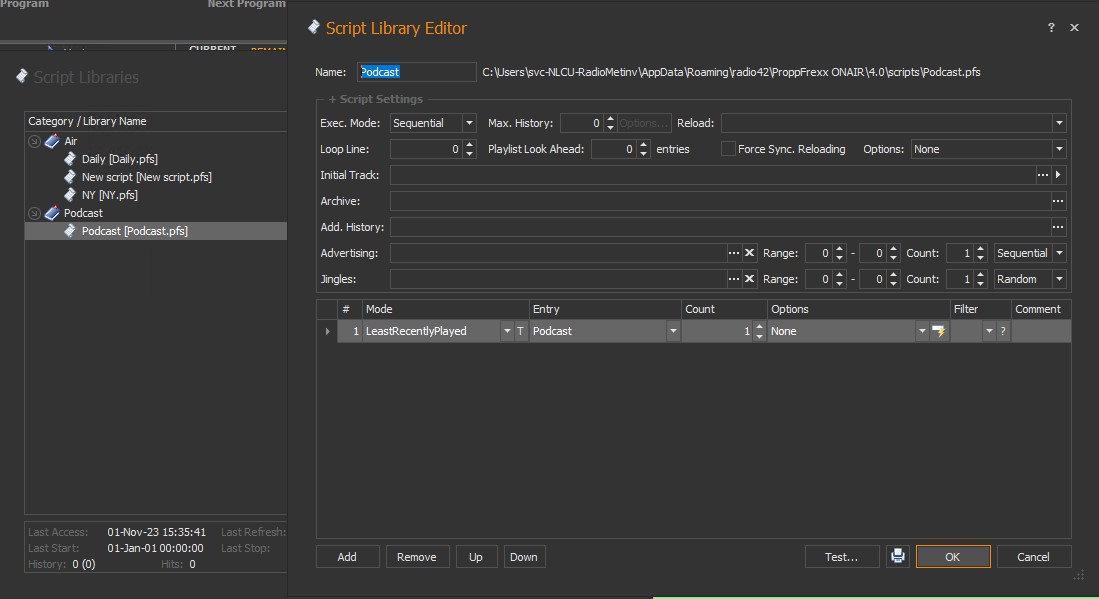Click the print icon beside Test button
The width and height of the screenshot is (1099, 599).
pos(898,557)
